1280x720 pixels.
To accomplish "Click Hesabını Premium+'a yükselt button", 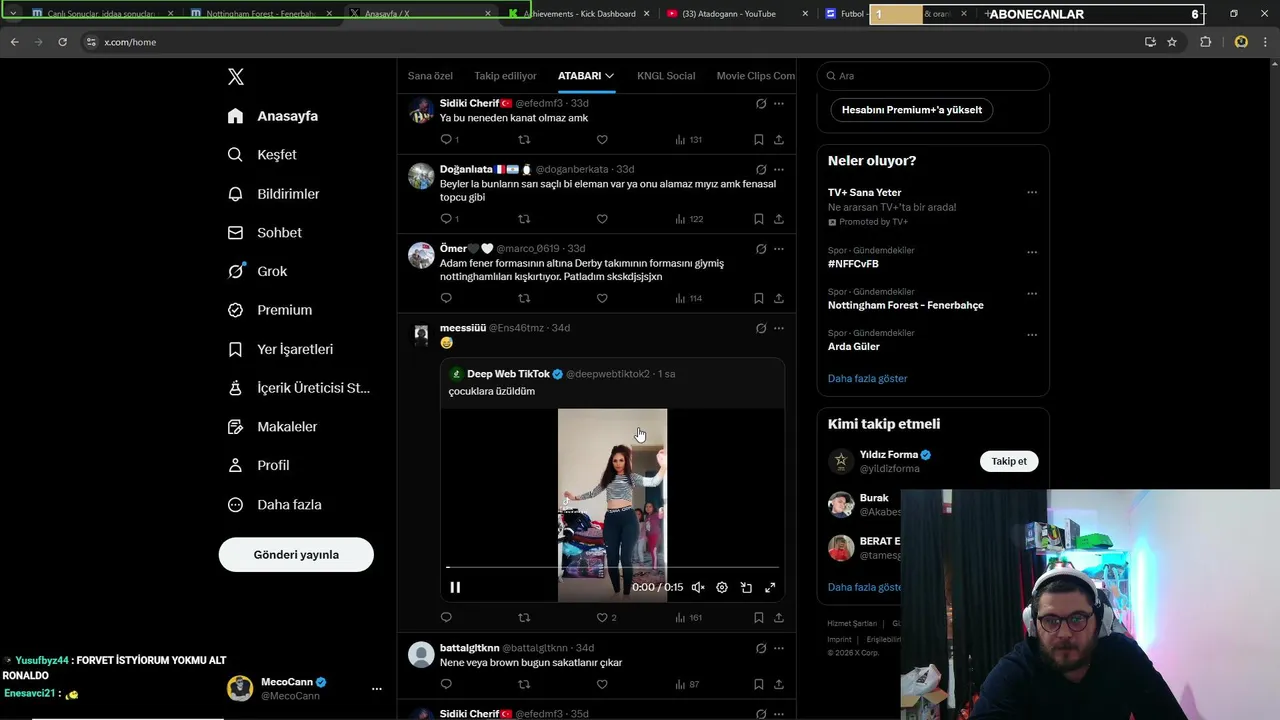I will [912, 110].
